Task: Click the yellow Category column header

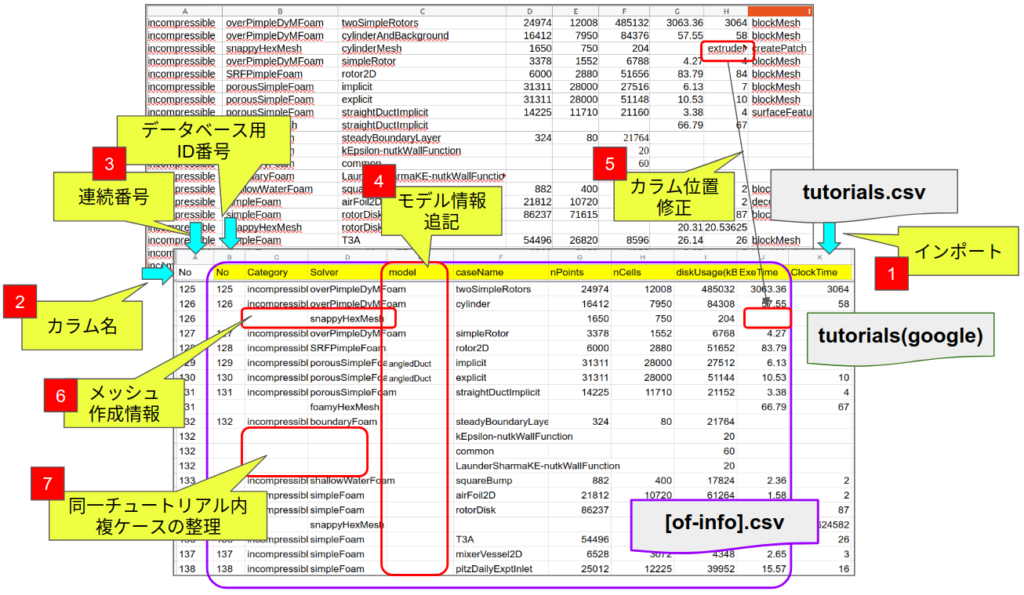Action: 267,272
